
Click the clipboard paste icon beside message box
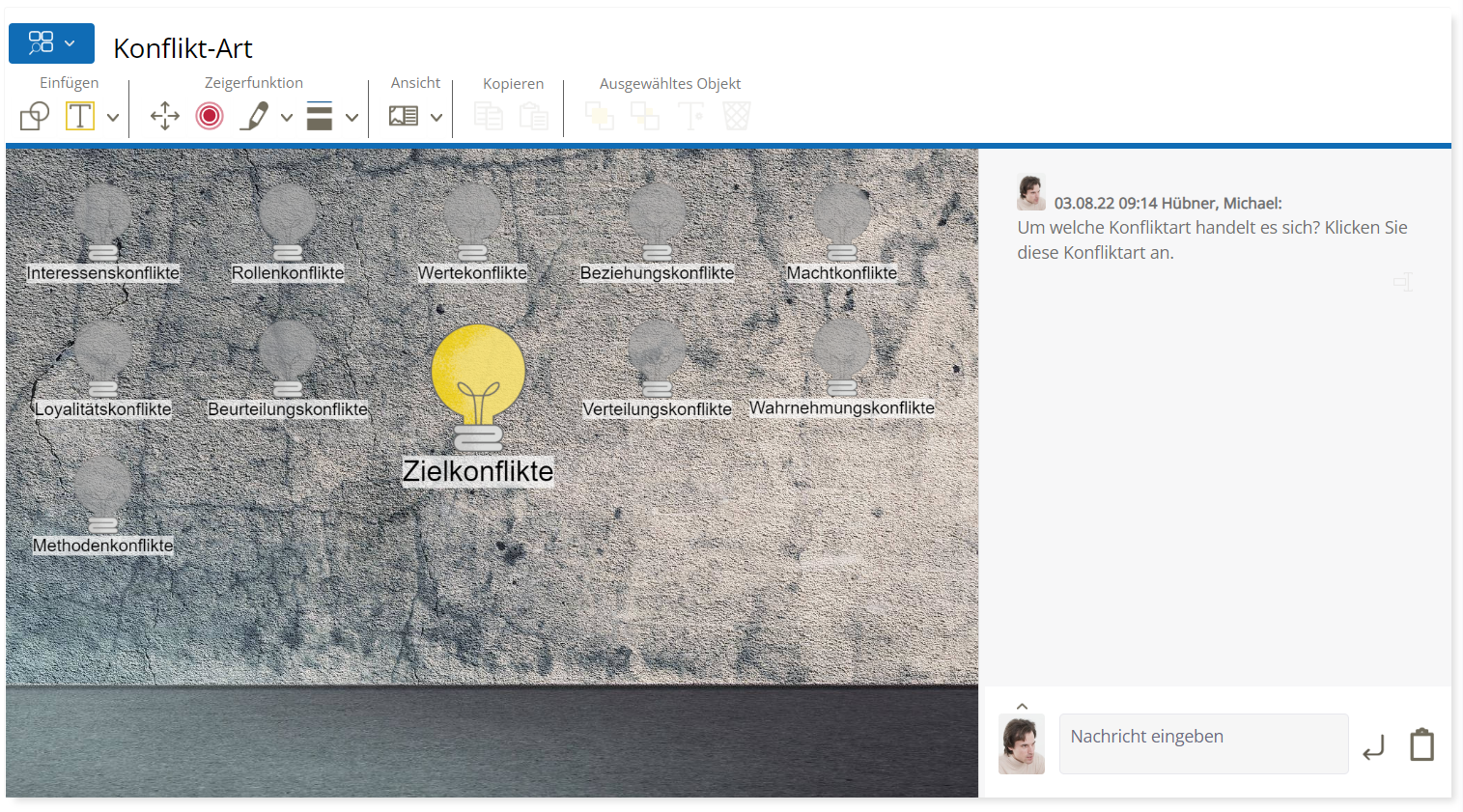[1421, 745]
